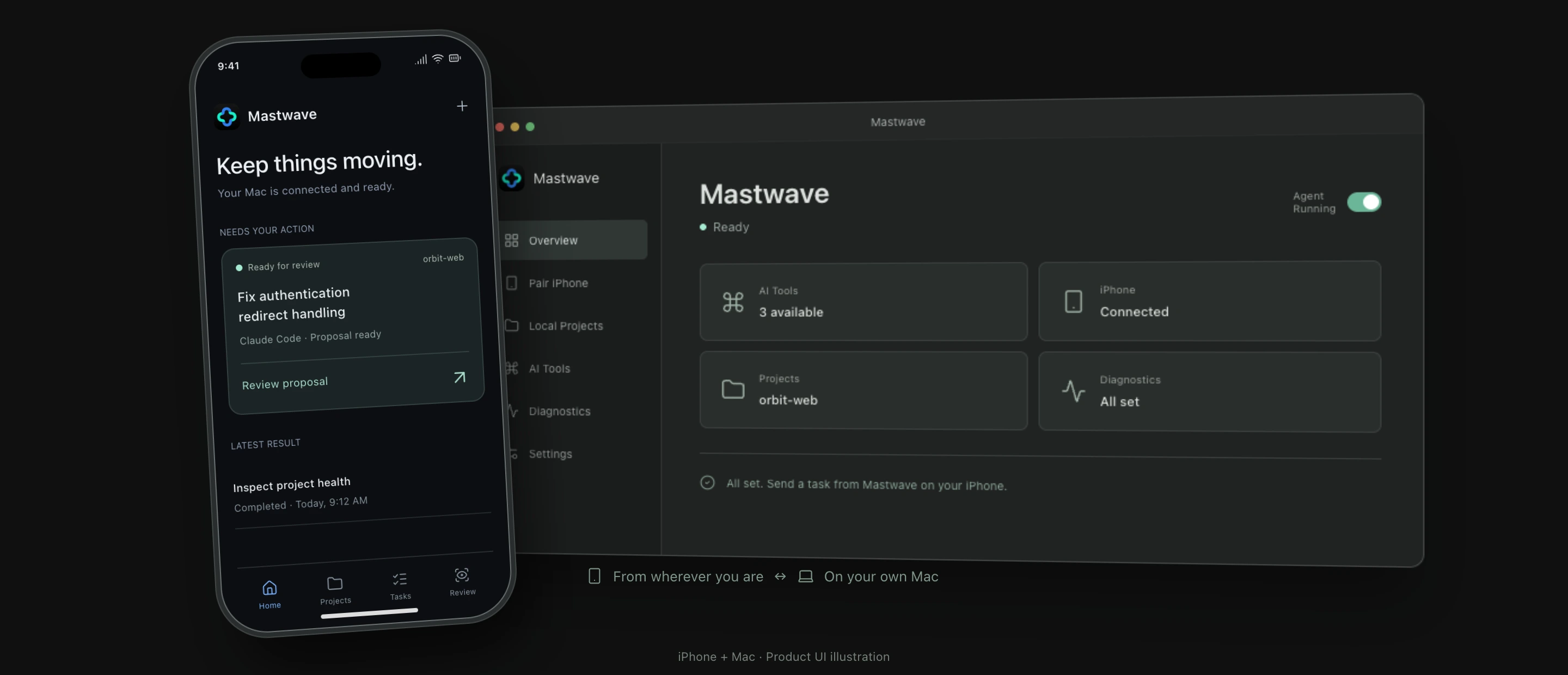The image size is (1568, 675).
Task: Click the iPhone home indicator bar
Action: (370, 612)
